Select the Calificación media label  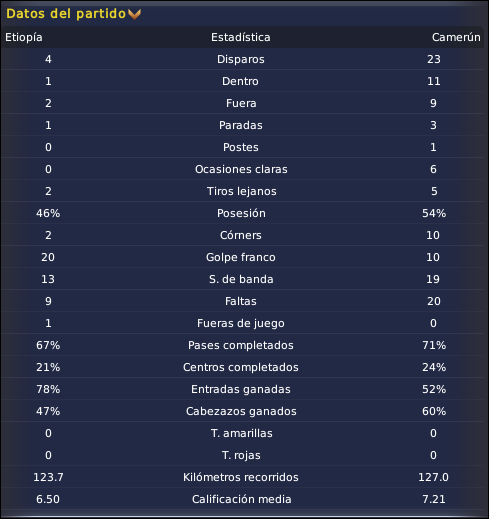tap(242, 499)
